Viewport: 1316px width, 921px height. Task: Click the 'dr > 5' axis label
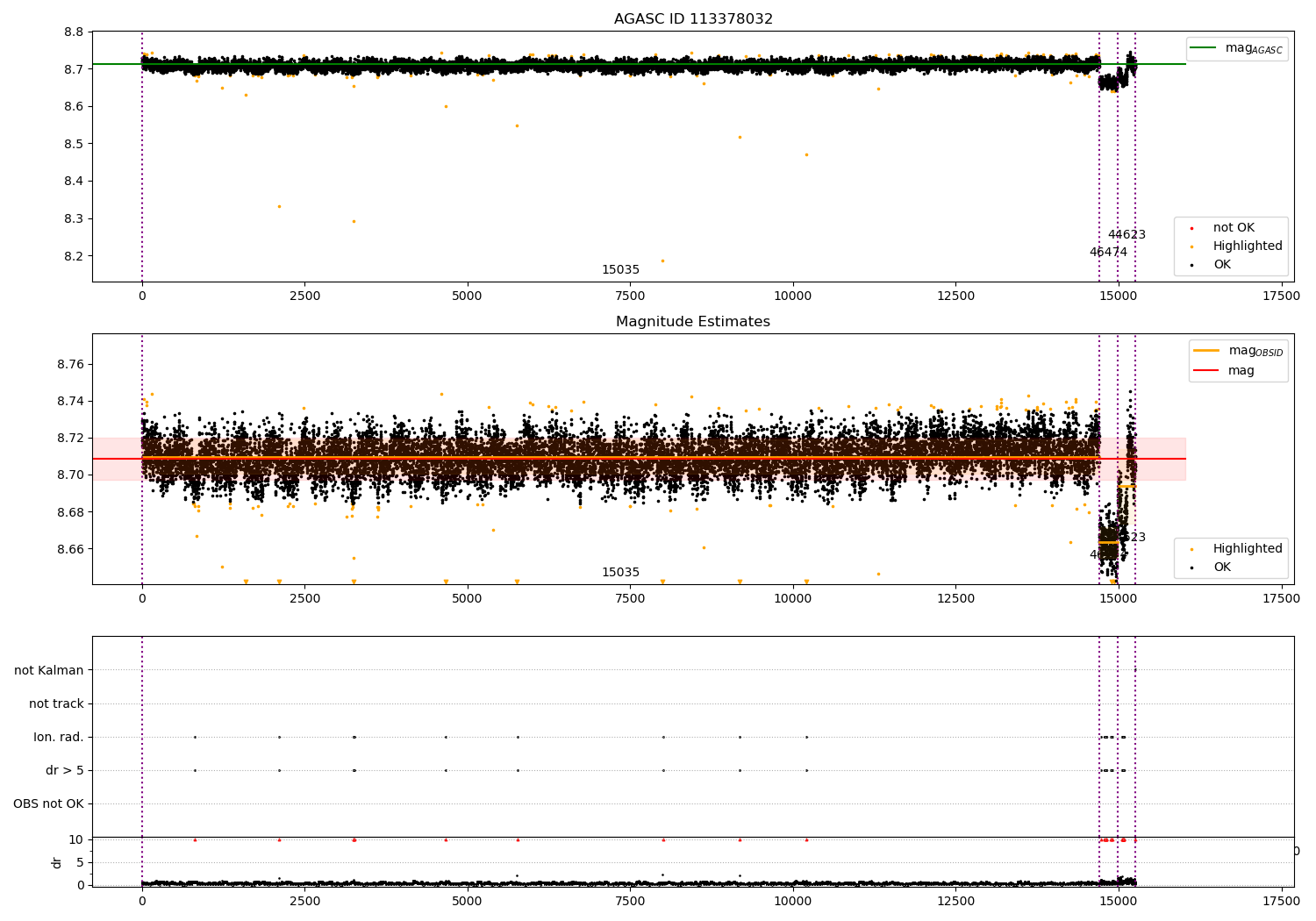point(65,771)
